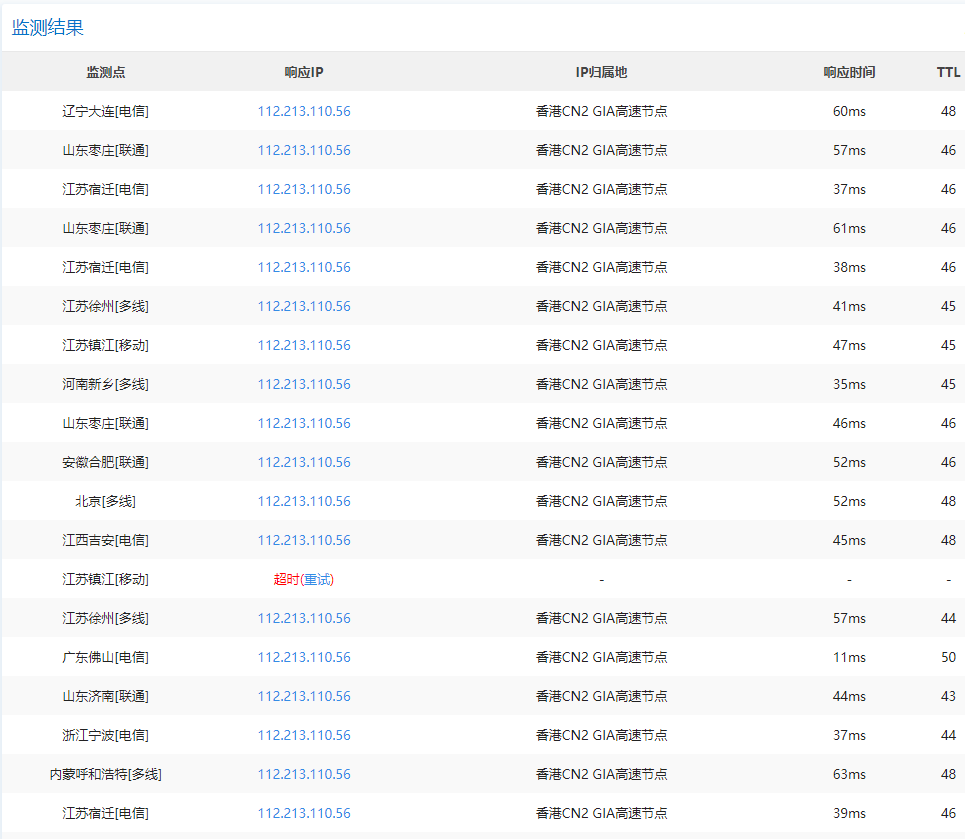
Task: Click the 63ms response time value
Action: [x=849, y=774]
